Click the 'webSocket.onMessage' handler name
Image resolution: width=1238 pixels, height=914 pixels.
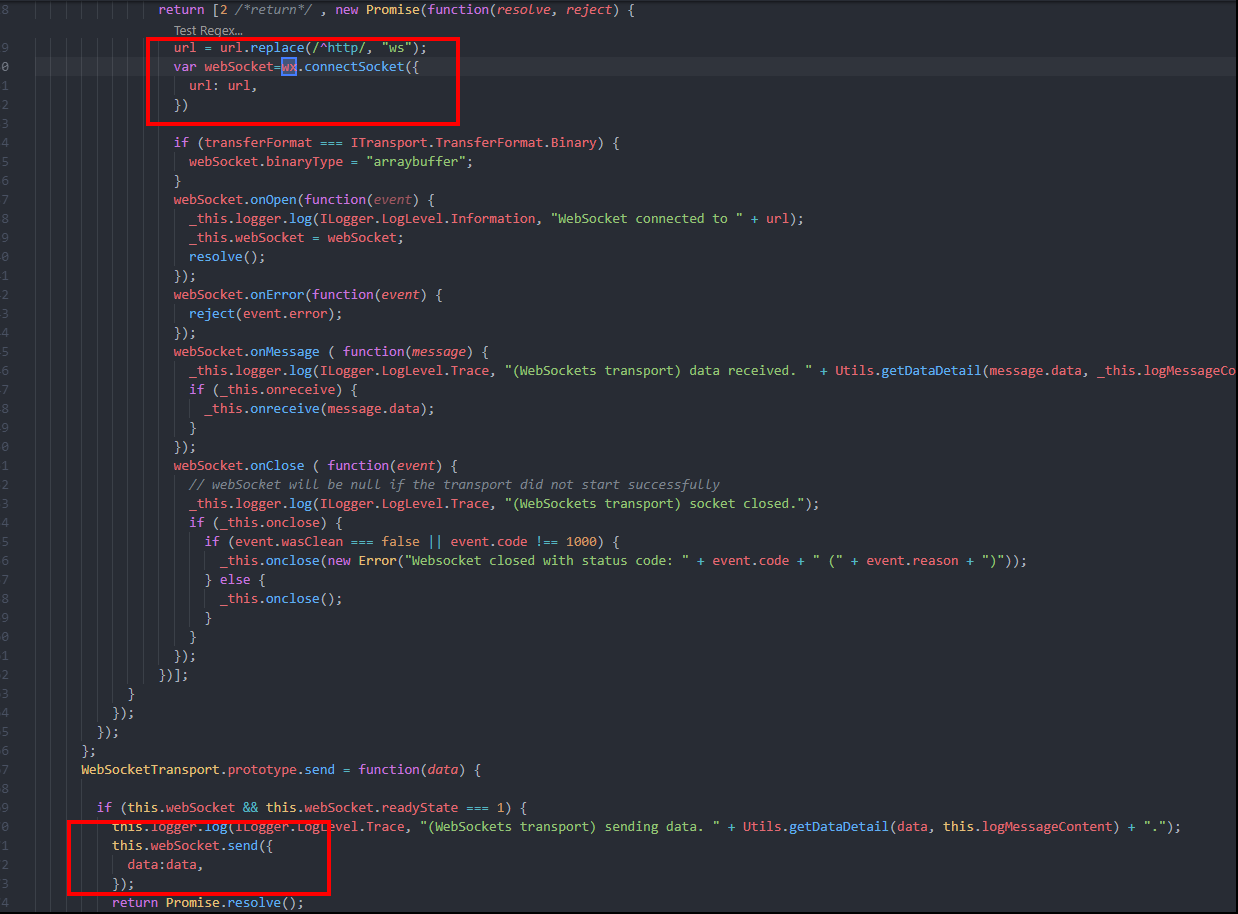(246, 351)
